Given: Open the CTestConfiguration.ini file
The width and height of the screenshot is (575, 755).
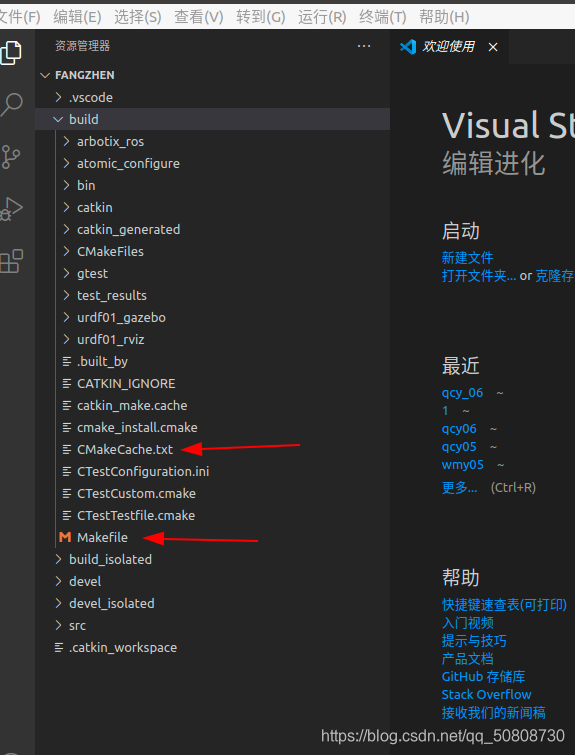Looking at the screenshot, I should [x=143, y=471].
